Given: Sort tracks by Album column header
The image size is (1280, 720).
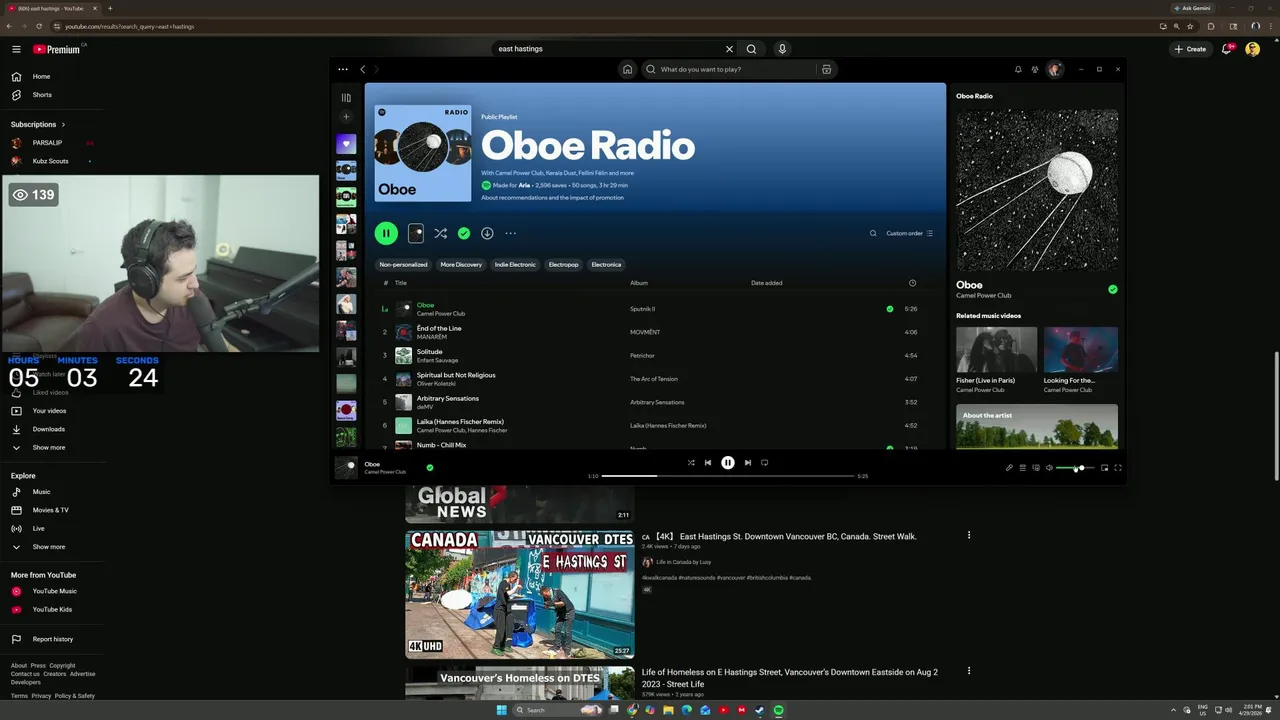Looking at the screenshot, I should point(639,283).
